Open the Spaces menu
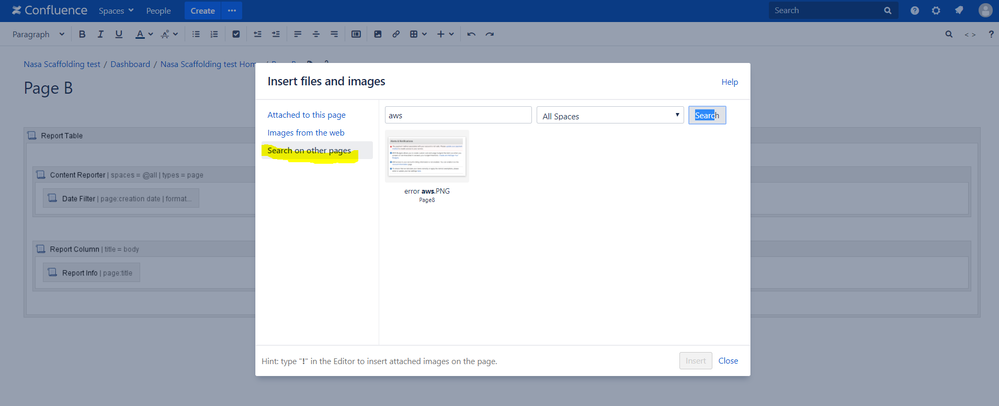The image size is (999, 406). click(116, 11)
